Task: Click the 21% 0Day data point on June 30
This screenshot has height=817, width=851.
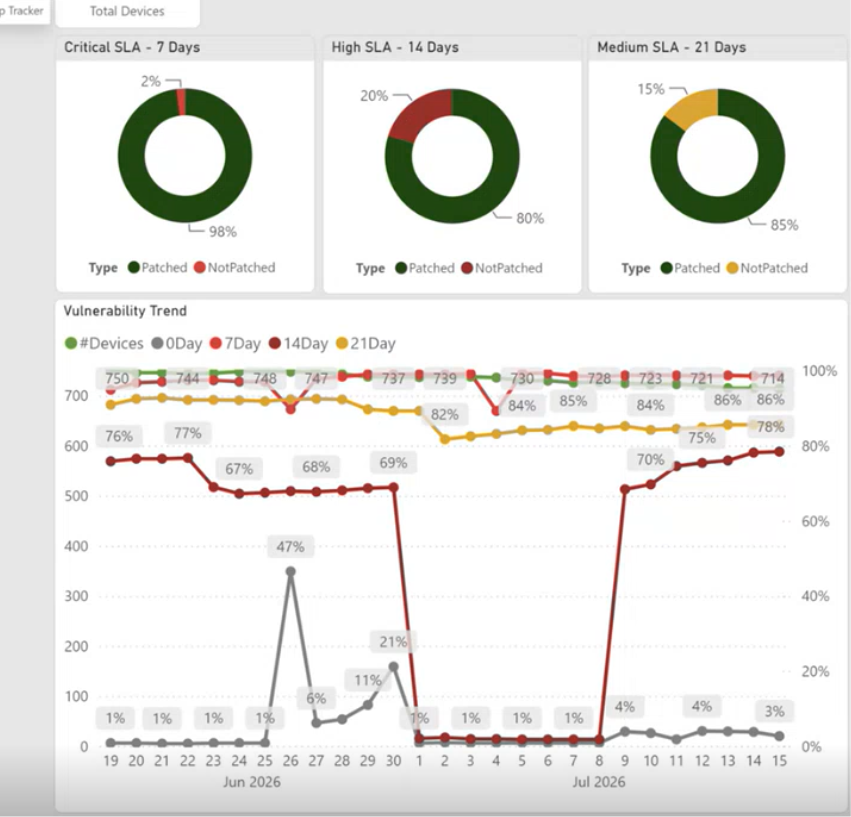Action: (x=393, y=667)
